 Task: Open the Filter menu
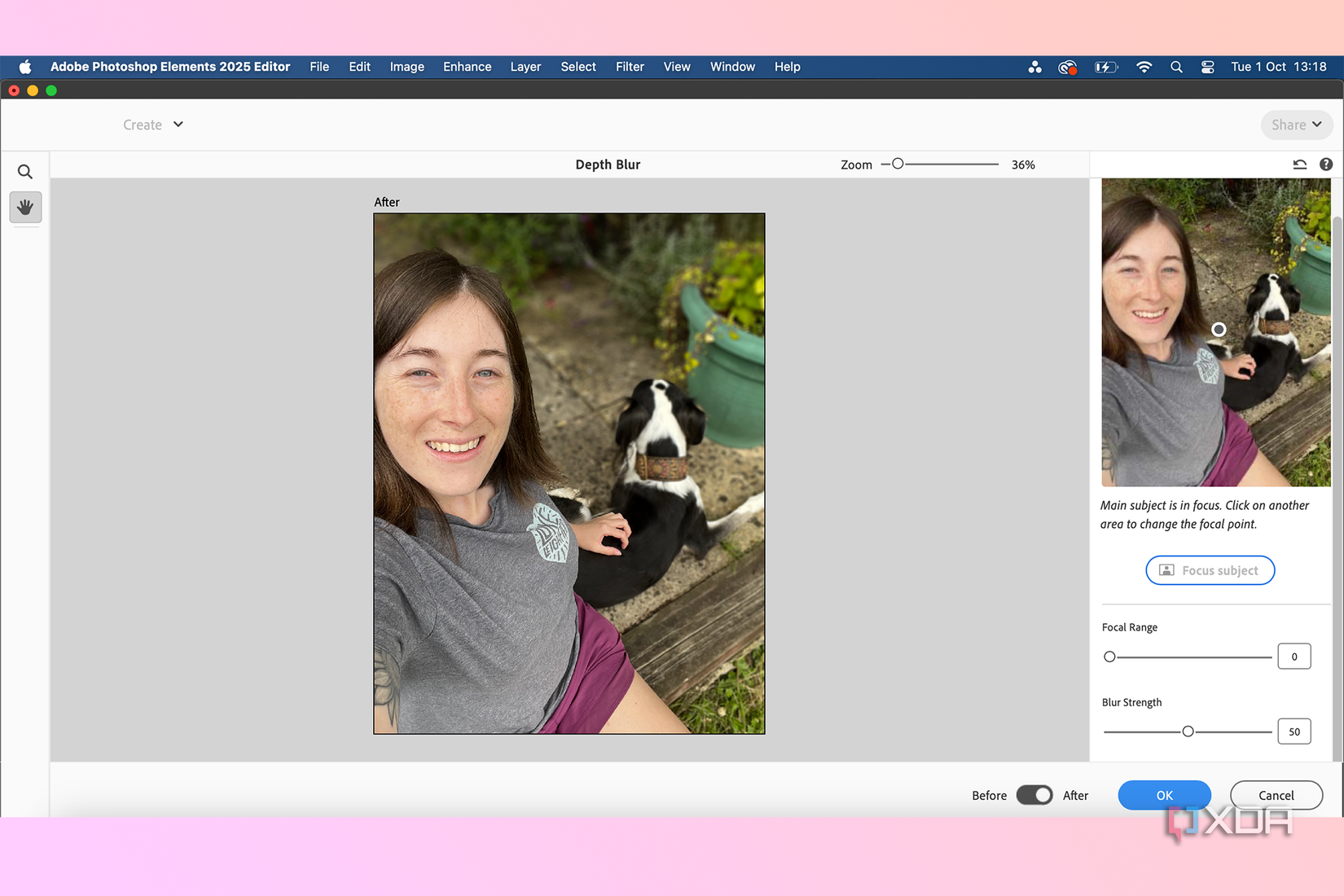point(630,67)
